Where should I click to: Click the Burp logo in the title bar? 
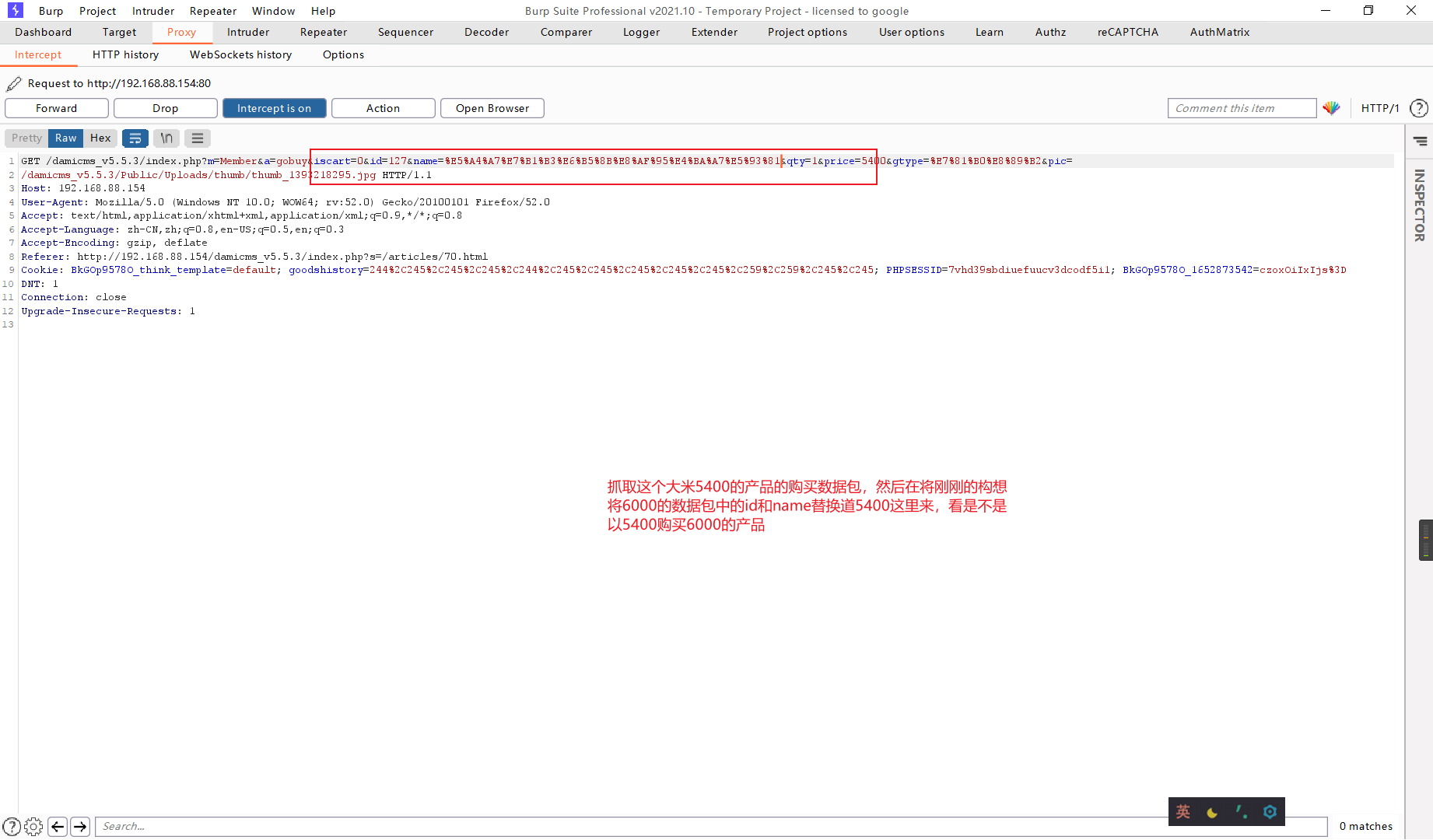point(14,10)
